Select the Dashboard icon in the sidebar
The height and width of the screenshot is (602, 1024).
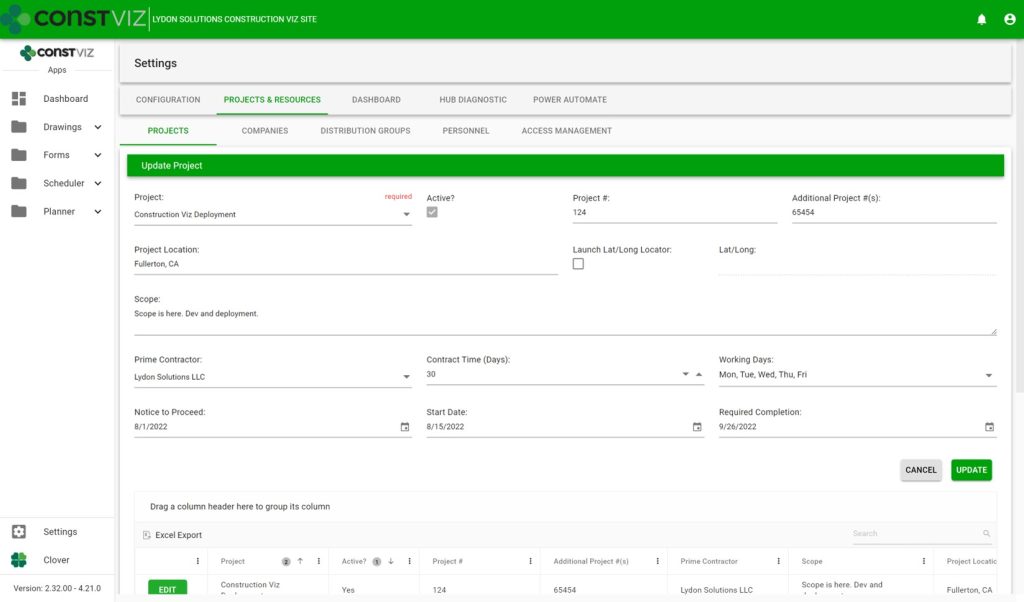pyautogui.click(x=18, y=98)
